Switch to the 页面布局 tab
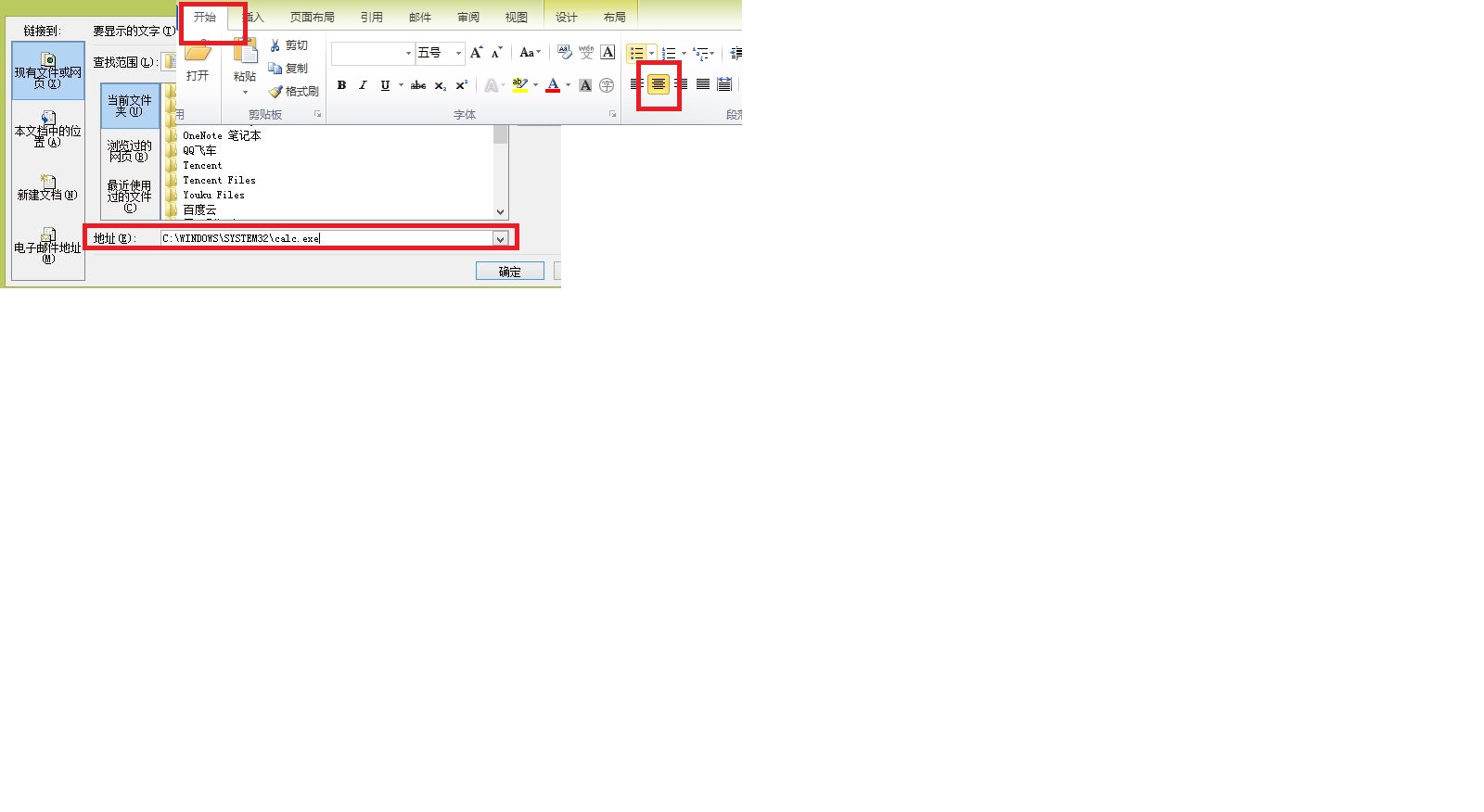This screenshot has width=1484, height=812. (313, 17)
